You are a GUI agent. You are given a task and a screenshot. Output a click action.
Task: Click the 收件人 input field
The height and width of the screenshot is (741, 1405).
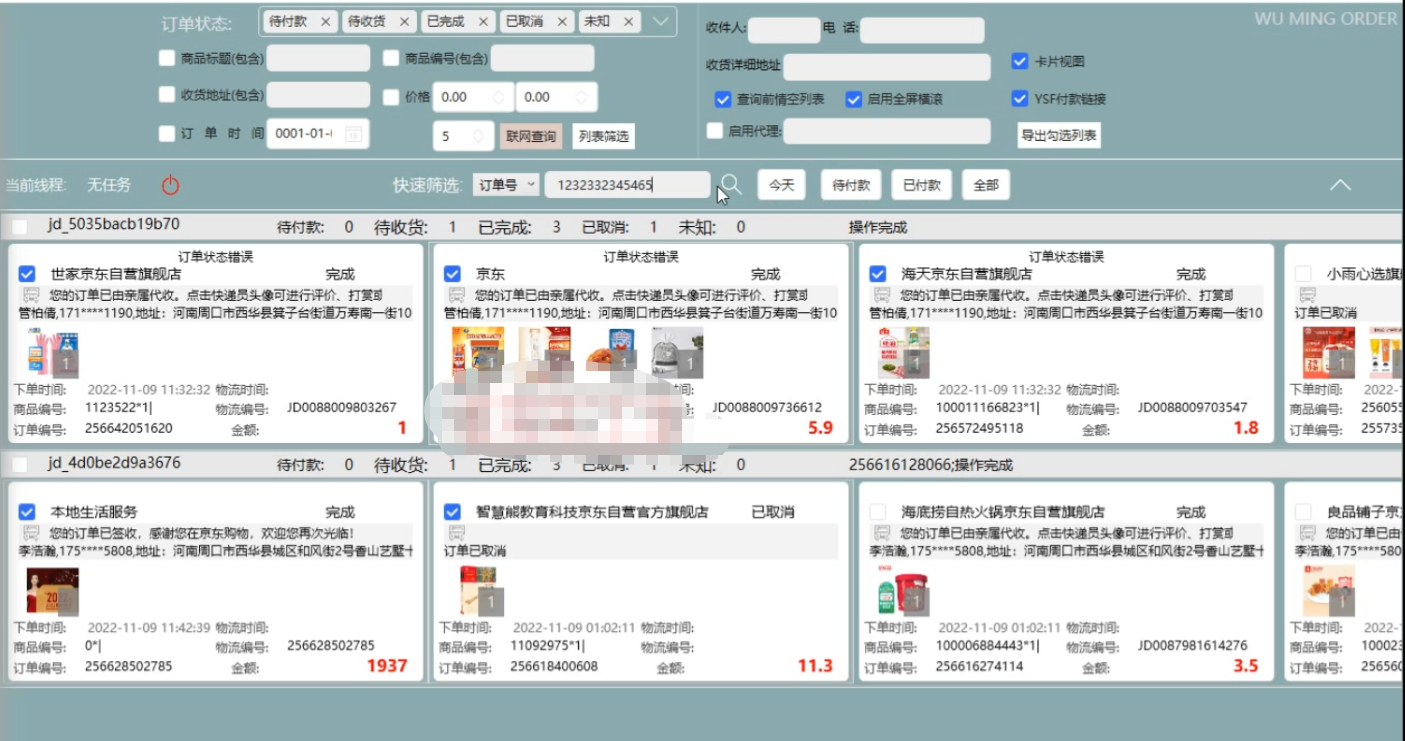[x=783, y=30]
